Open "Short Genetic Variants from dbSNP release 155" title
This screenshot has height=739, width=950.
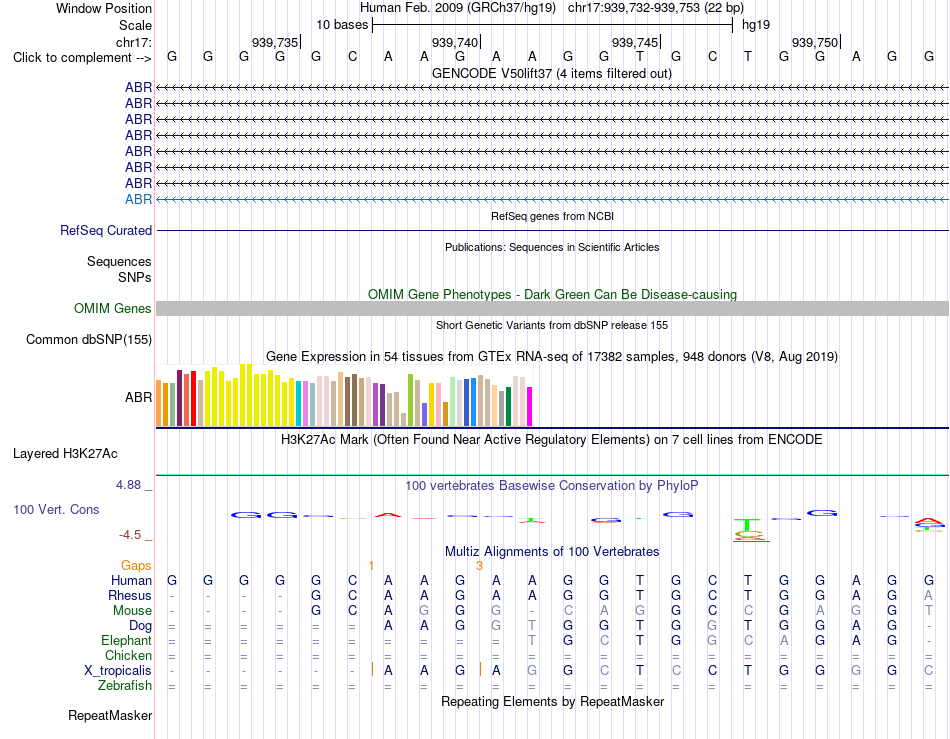[x=552, y=325]
